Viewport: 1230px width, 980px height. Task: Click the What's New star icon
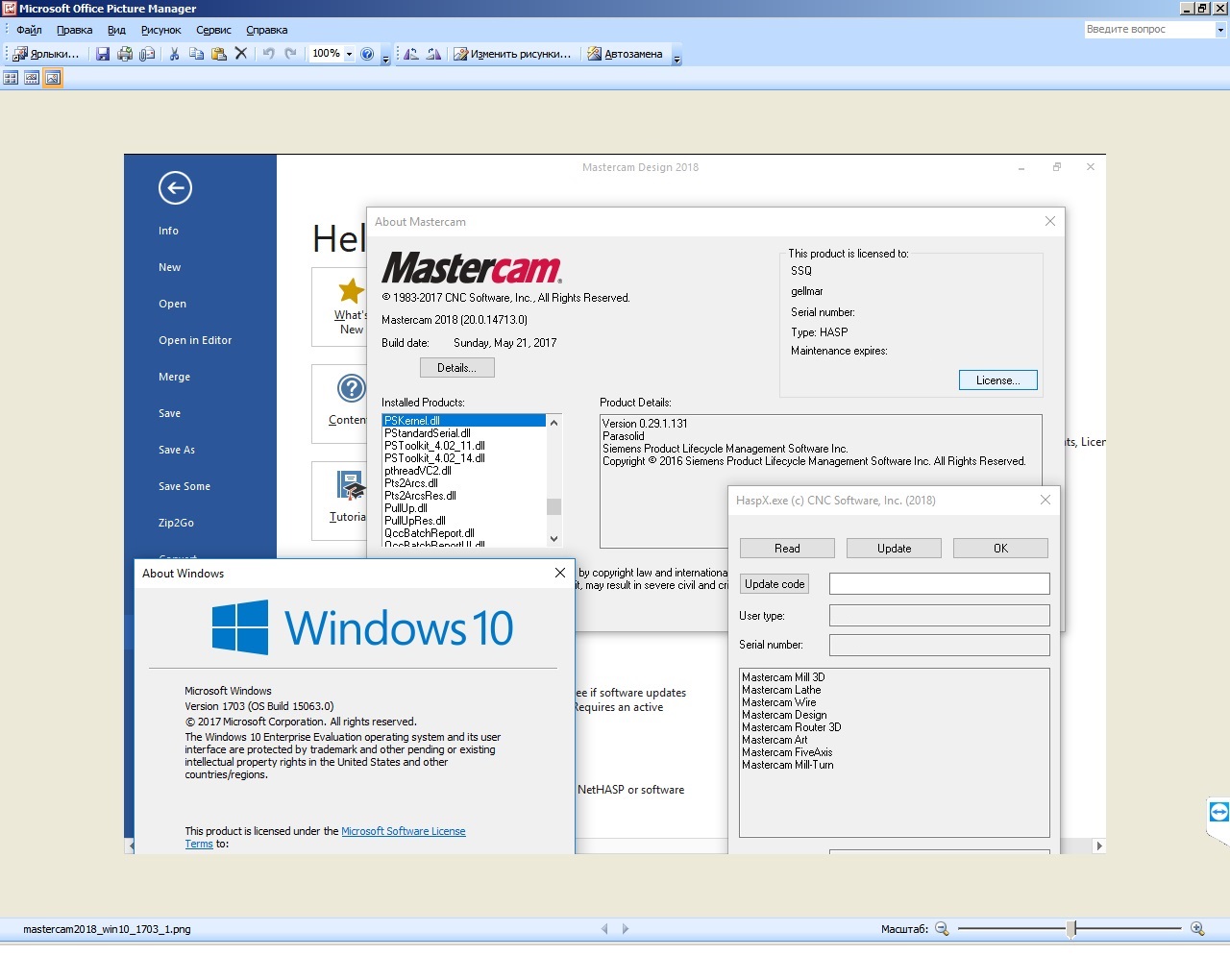(x=352, y=289)
